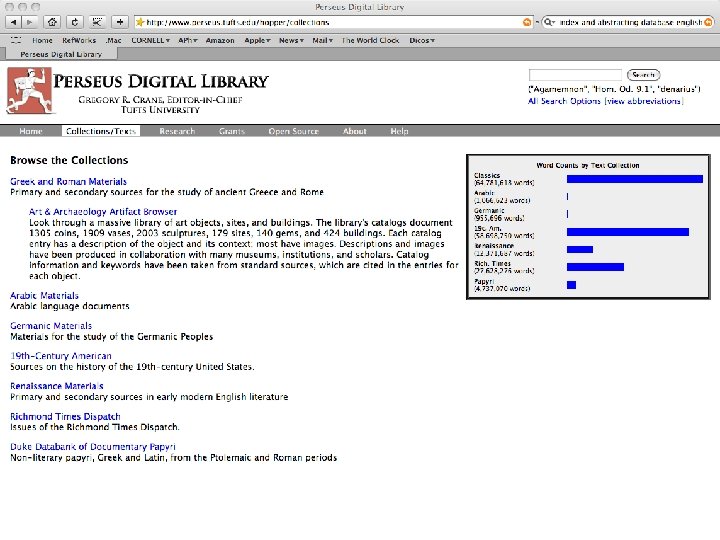Click the 19c. Am. word count bar

[x=628, y=232]
